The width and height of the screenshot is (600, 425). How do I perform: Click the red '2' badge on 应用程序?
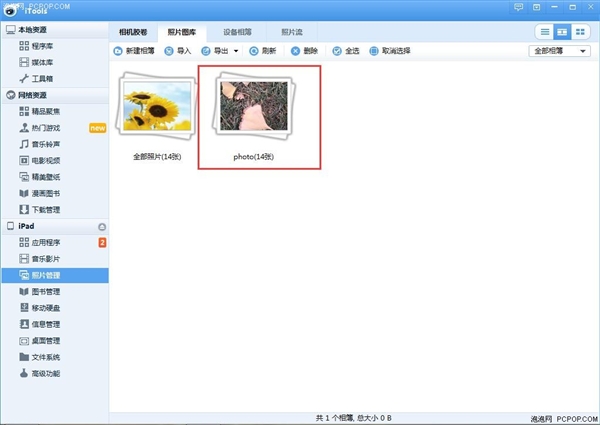click(x=102, y=243)
